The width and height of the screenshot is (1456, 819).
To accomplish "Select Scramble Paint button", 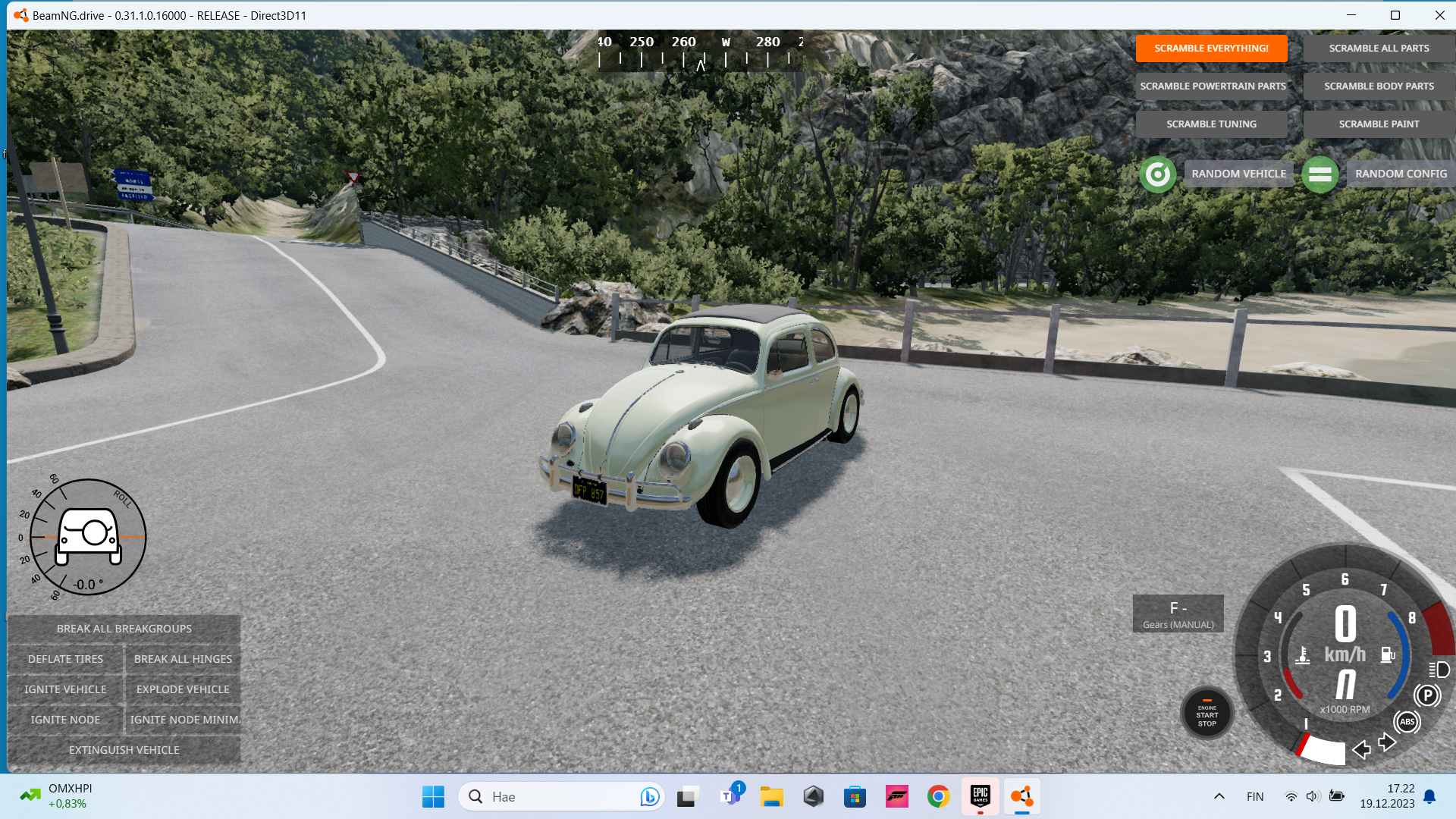I will pyautogui.click(x=1379, y=124).
